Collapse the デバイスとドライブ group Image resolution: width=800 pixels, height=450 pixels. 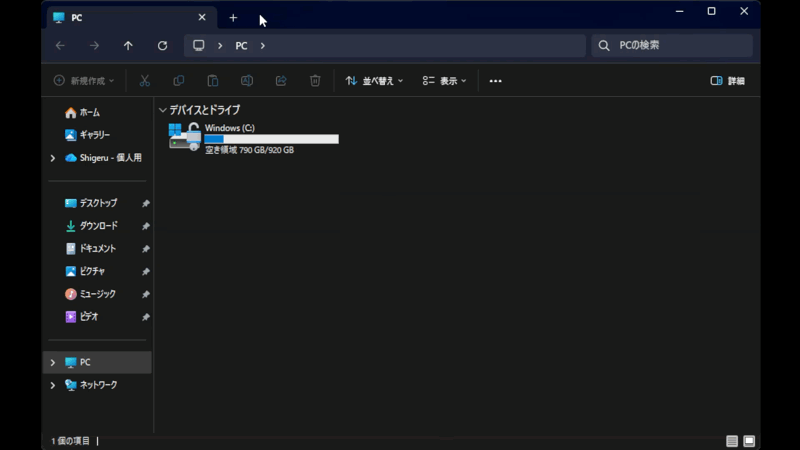point(162,110)
